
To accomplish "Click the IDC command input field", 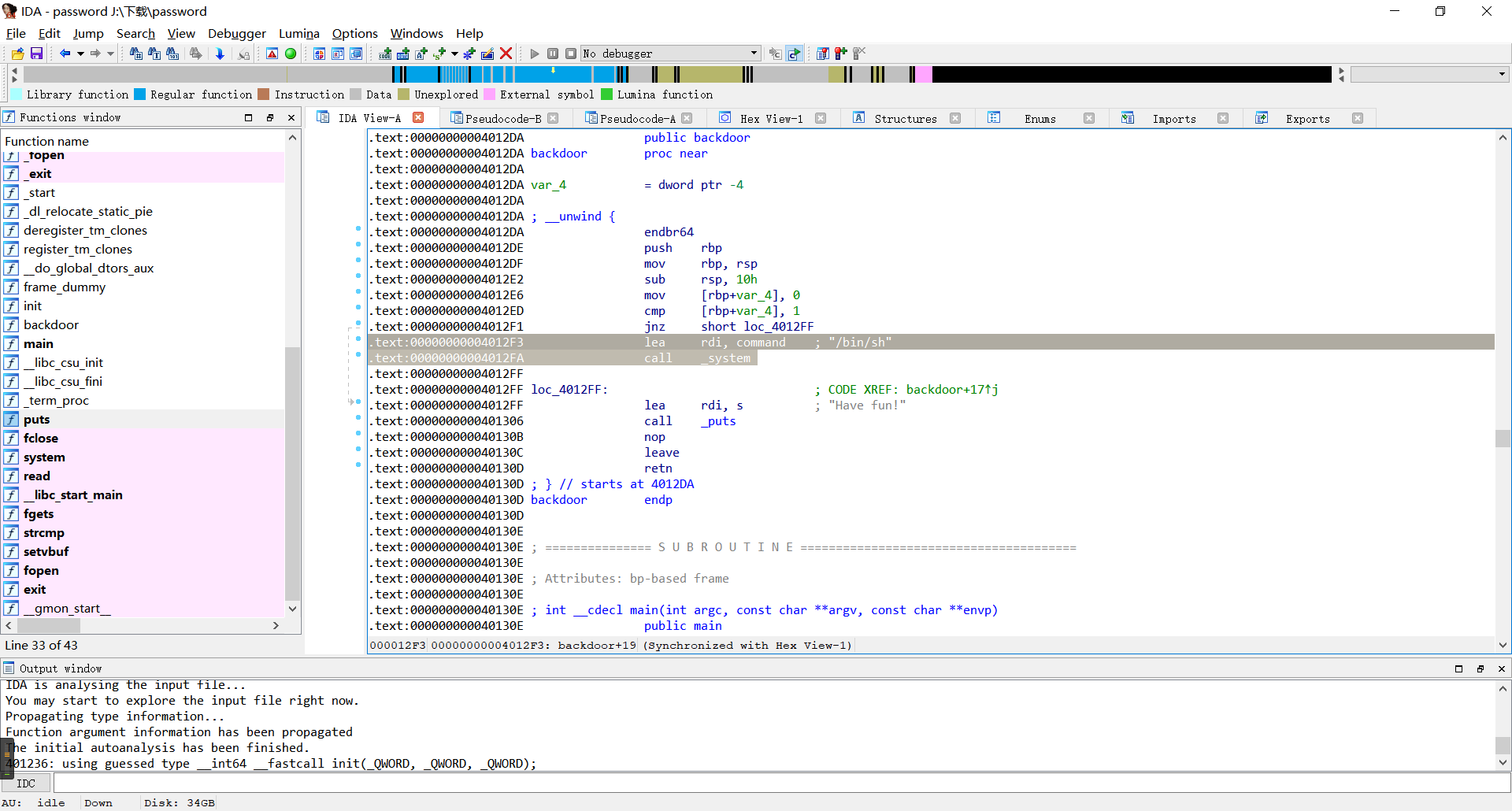I will click(780, 783).
